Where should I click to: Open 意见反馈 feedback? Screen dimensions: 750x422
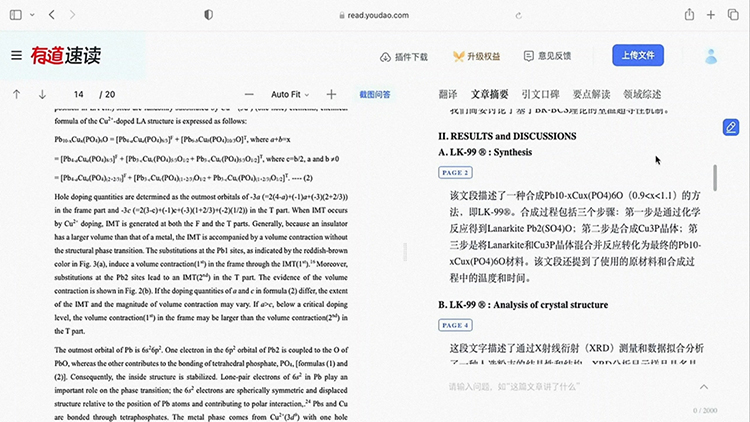pos(547,56)
